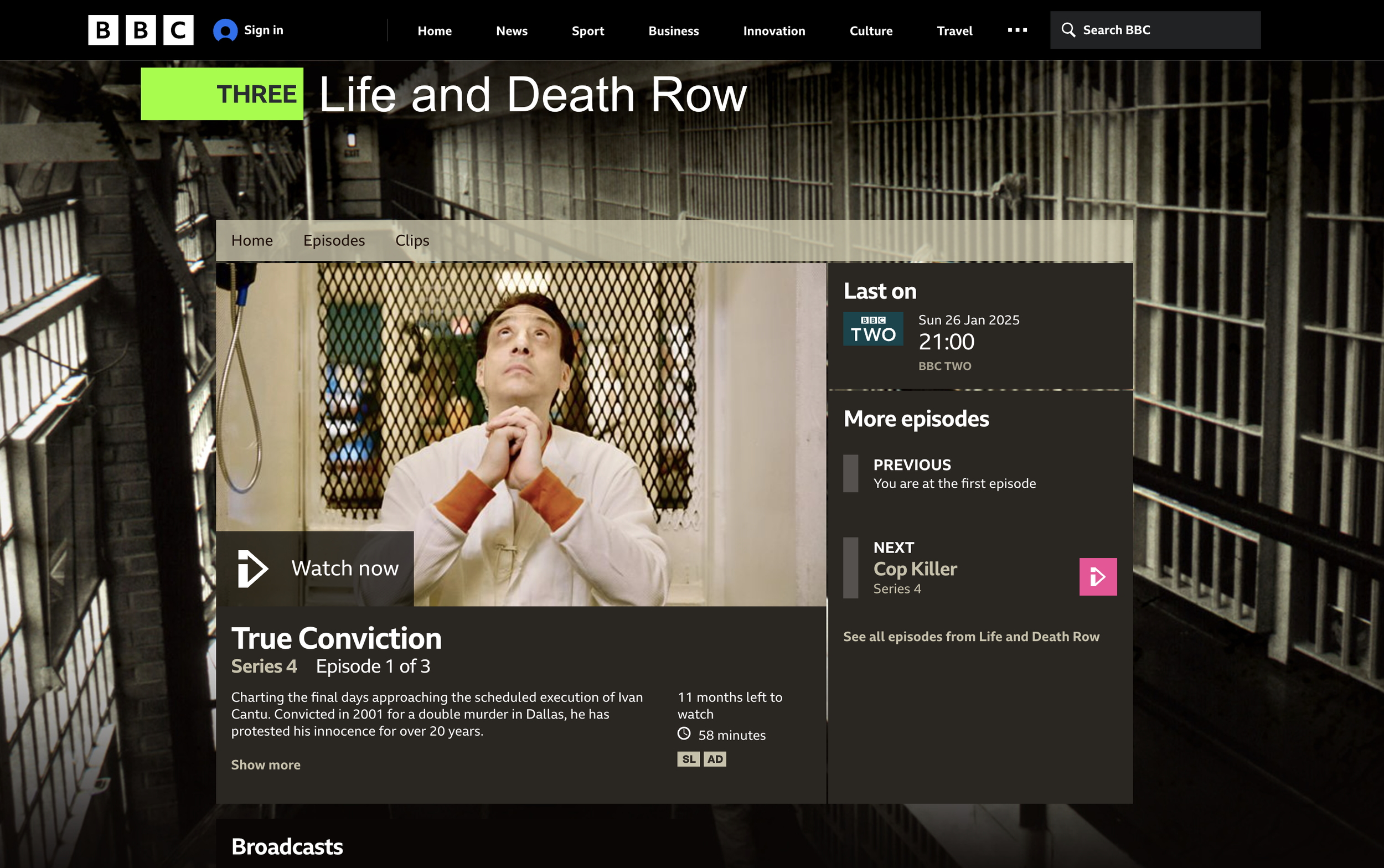Open the three-dot more menu
This screenshot has width=1384, height=868.
pyautogui.click(x=1017, y=30)
